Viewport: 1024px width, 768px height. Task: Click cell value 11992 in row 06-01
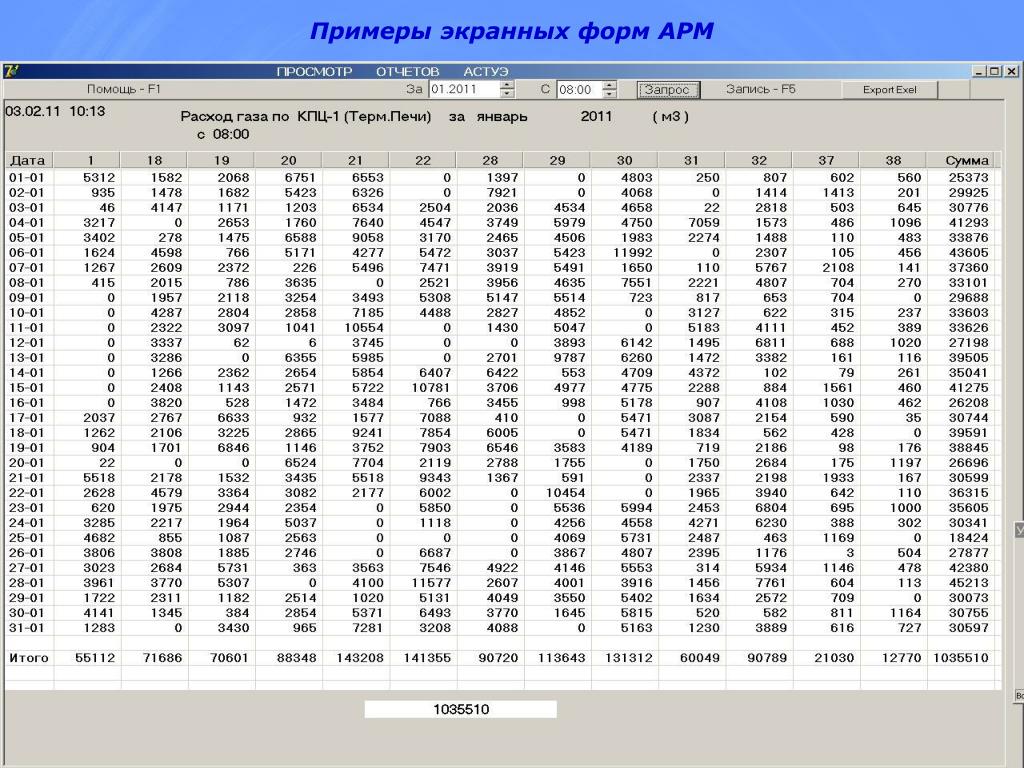pos(632,253)
